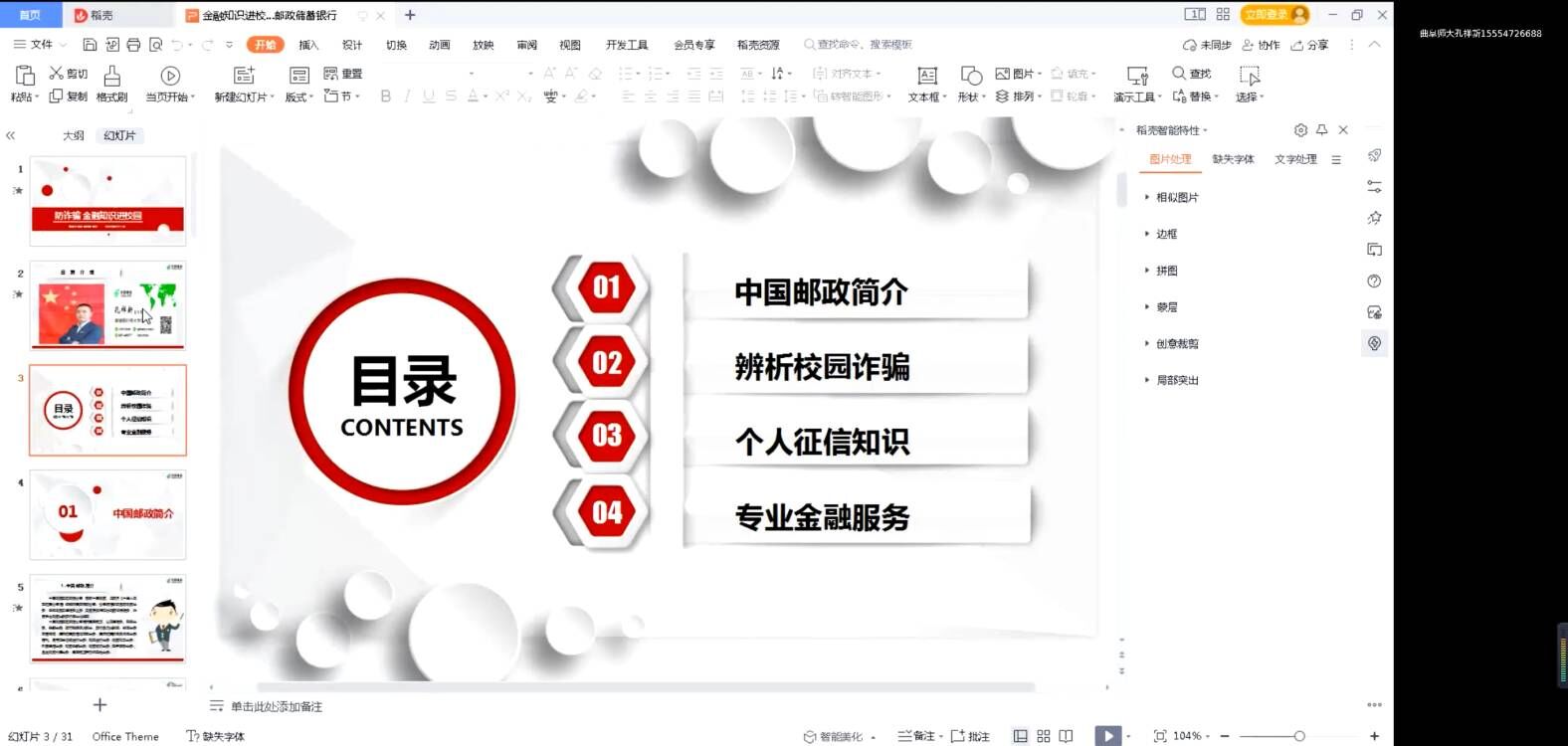Expand the 相似图片 section
This screenshot has height=746, width=1568.
(x=1176, y=198)
